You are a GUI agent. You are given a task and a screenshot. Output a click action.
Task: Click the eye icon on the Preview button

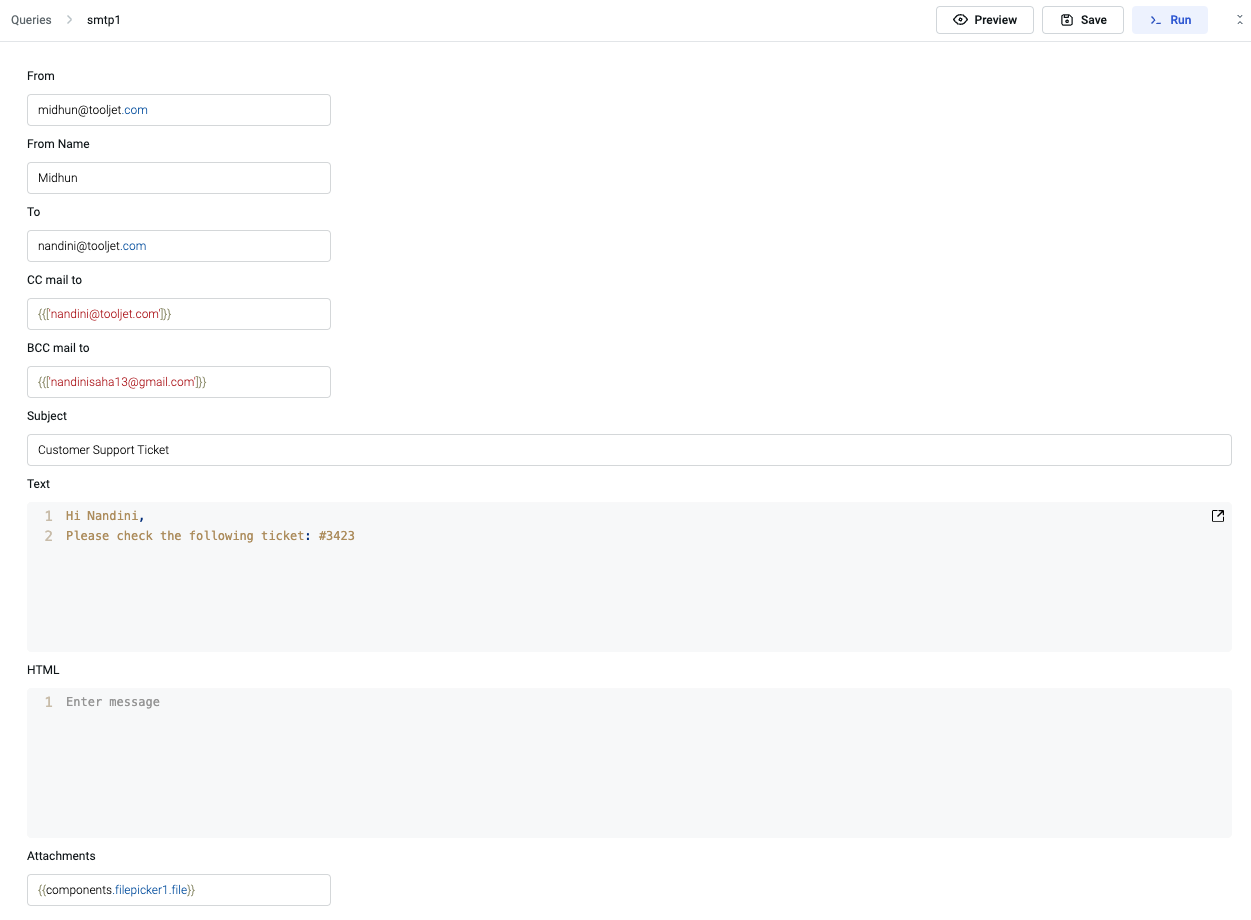pyautogui.click(x=960, y=20)
